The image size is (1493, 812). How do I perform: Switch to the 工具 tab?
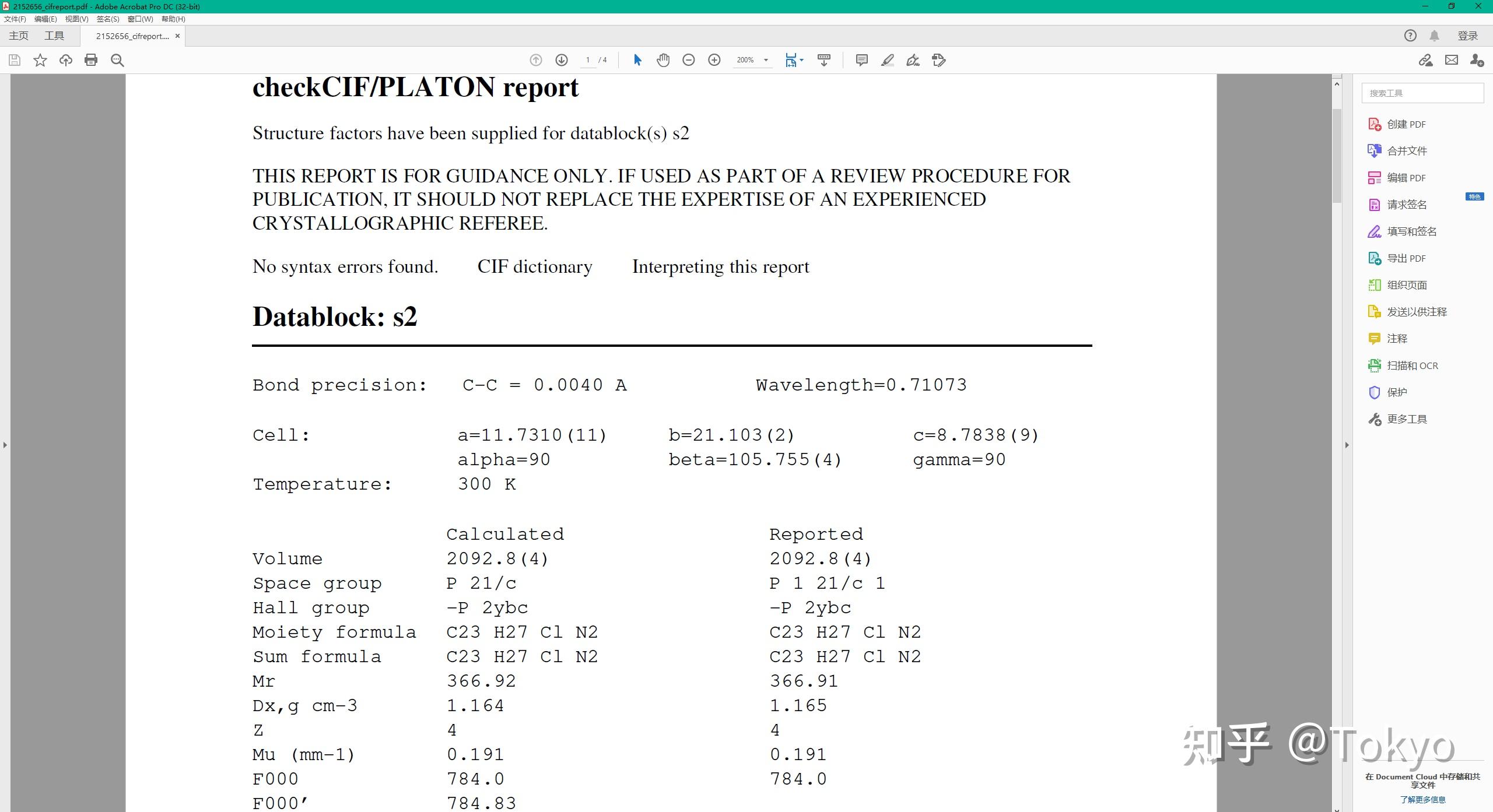54,36
